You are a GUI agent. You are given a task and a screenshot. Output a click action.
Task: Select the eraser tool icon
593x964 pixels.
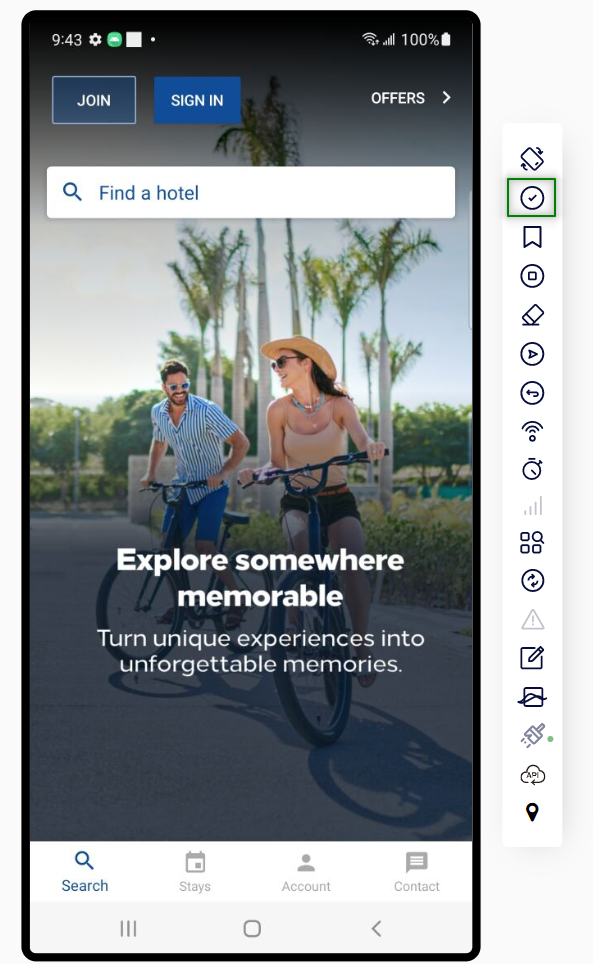532,315
